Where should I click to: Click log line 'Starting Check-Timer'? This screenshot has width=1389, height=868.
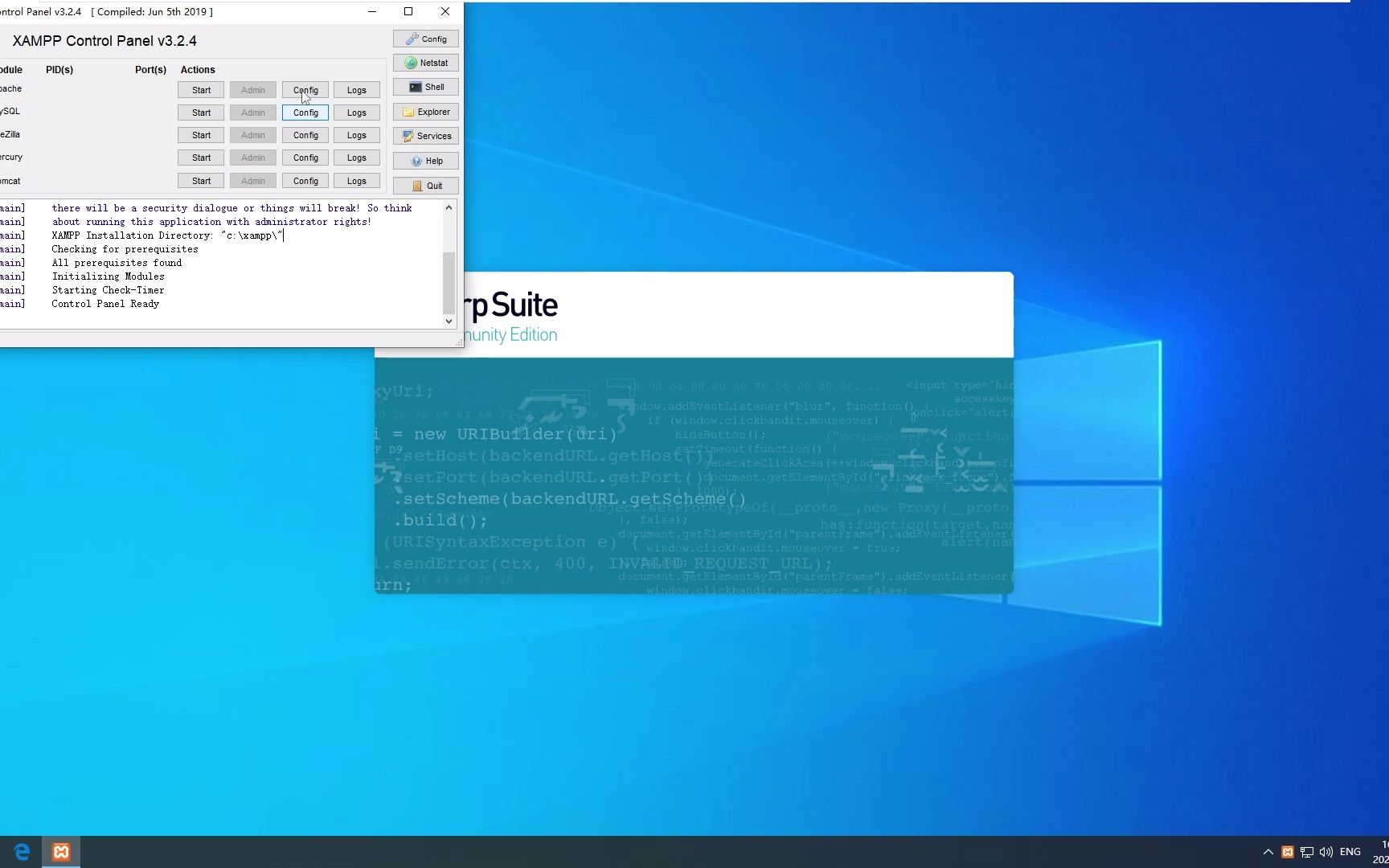[108, 290]
